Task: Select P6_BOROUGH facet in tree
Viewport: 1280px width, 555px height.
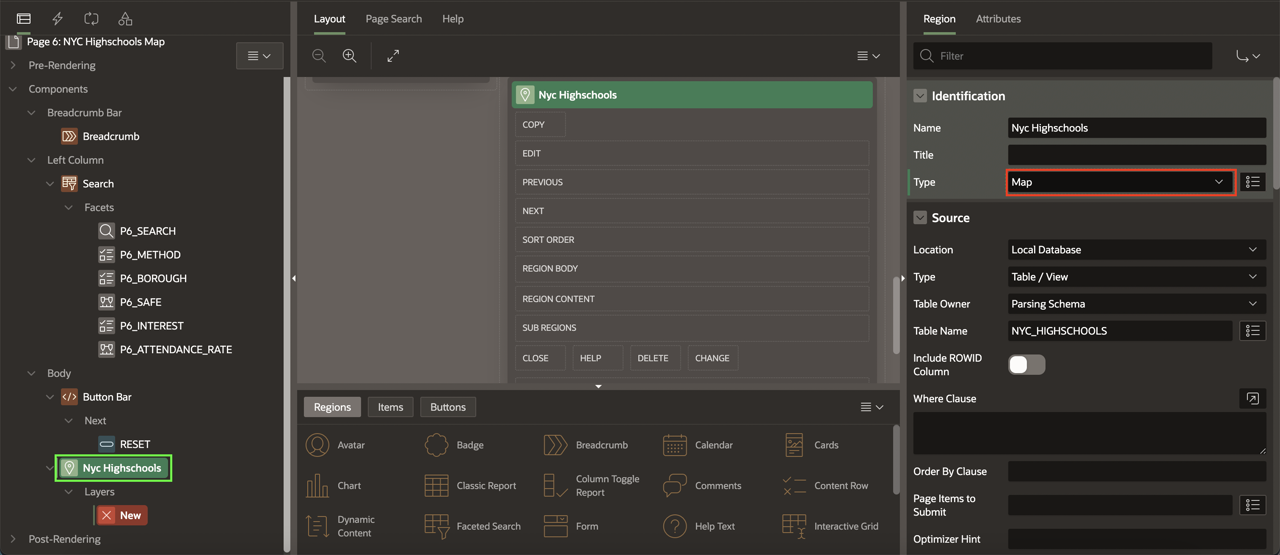Action: [153, 278]
